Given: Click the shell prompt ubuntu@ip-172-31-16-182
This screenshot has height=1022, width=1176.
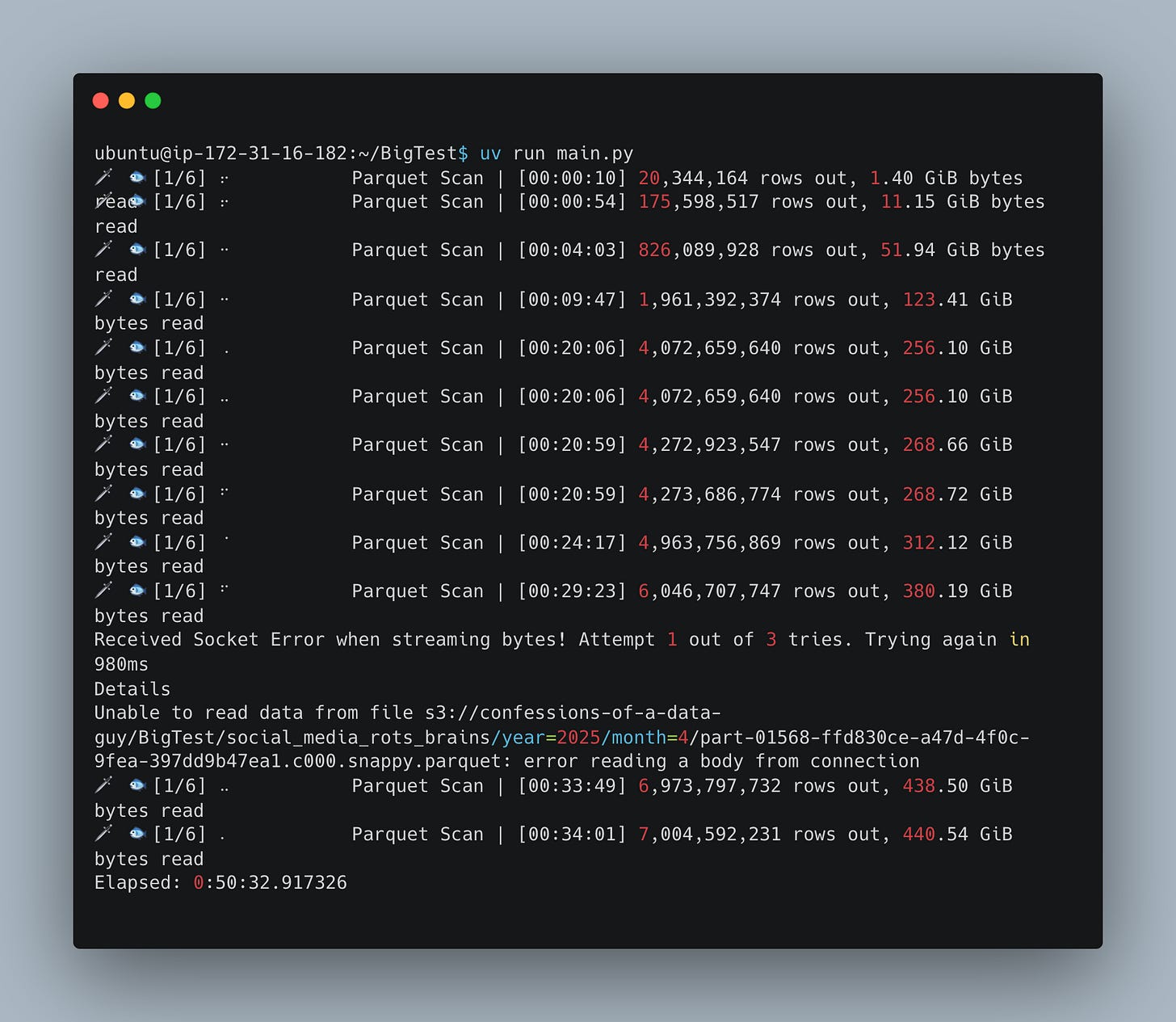Looking at the screenshot, I should click(220, 154).
